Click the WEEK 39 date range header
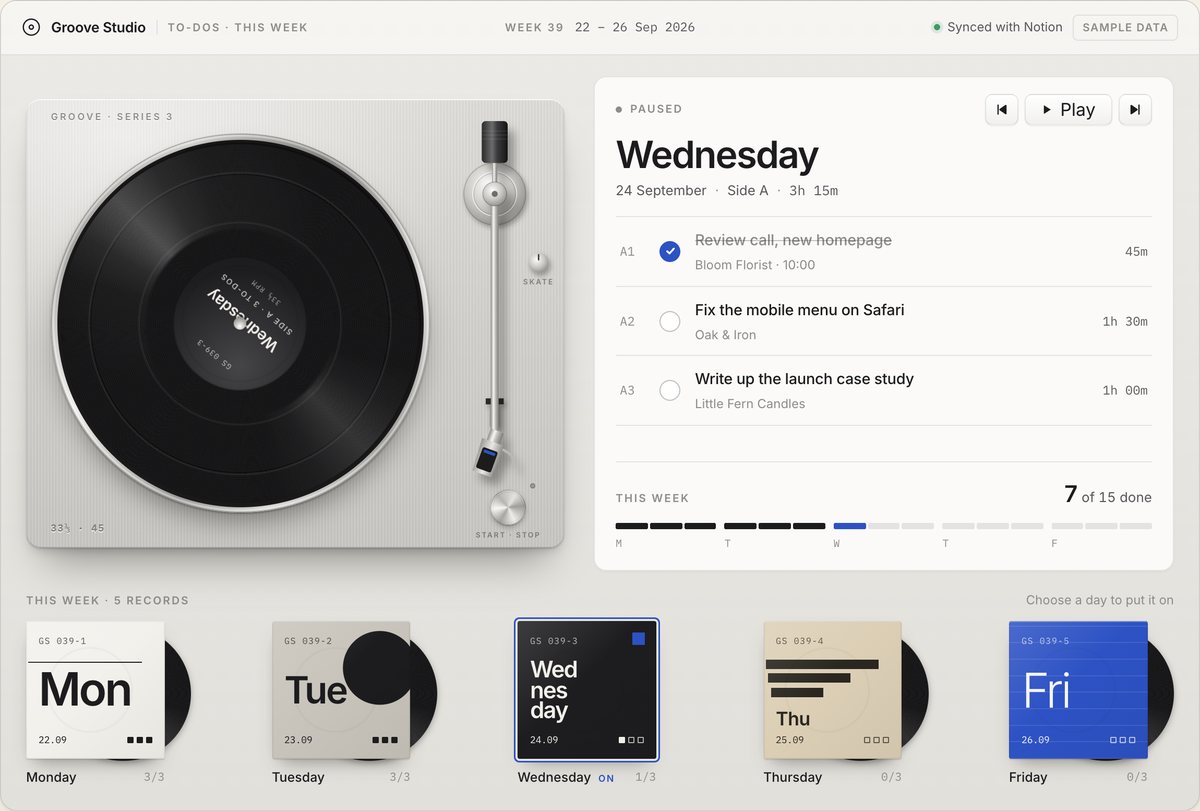 pos(599,28)
